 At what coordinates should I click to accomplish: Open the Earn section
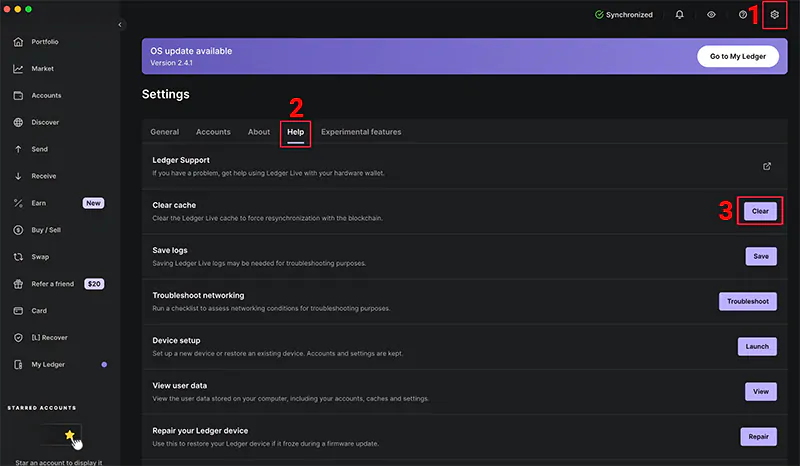pyautogui.click(x=39, y=203)
